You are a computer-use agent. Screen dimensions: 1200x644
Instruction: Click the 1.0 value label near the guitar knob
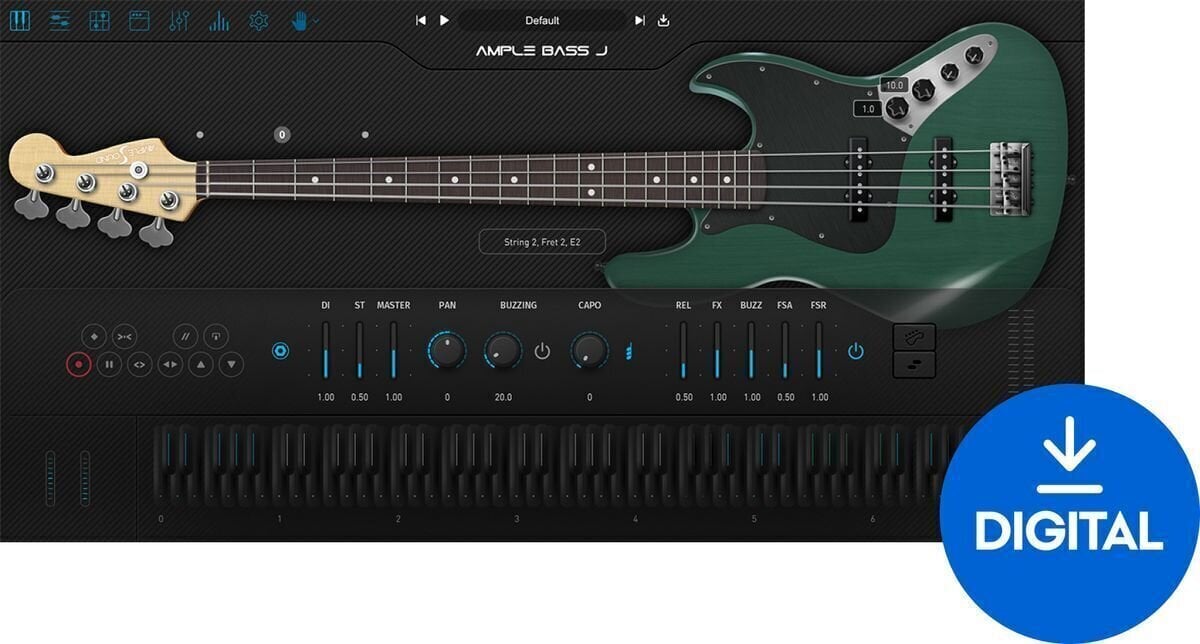click(867, 108)
